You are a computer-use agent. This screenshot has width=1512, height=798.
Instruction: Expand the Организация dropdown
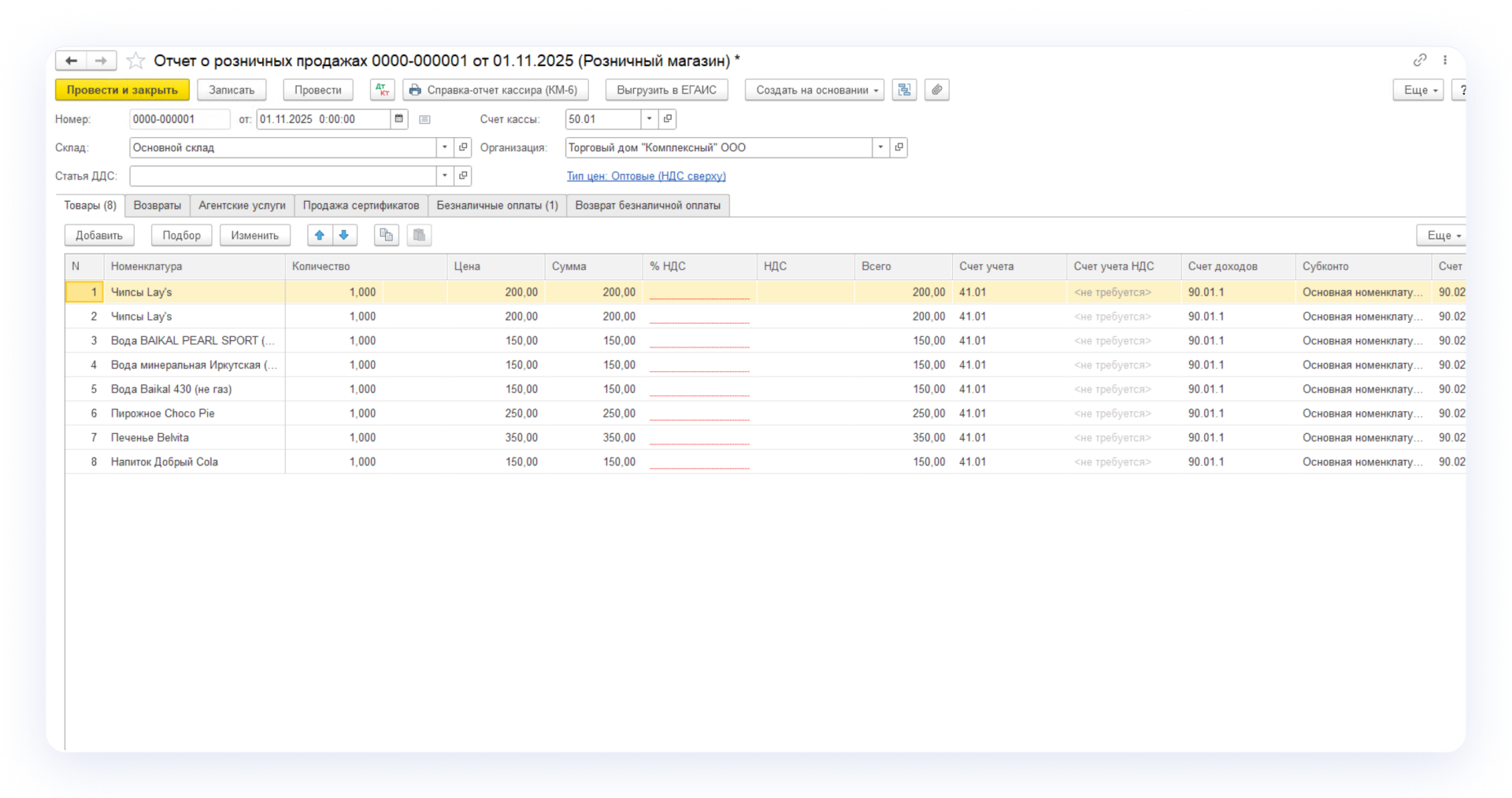880,147
